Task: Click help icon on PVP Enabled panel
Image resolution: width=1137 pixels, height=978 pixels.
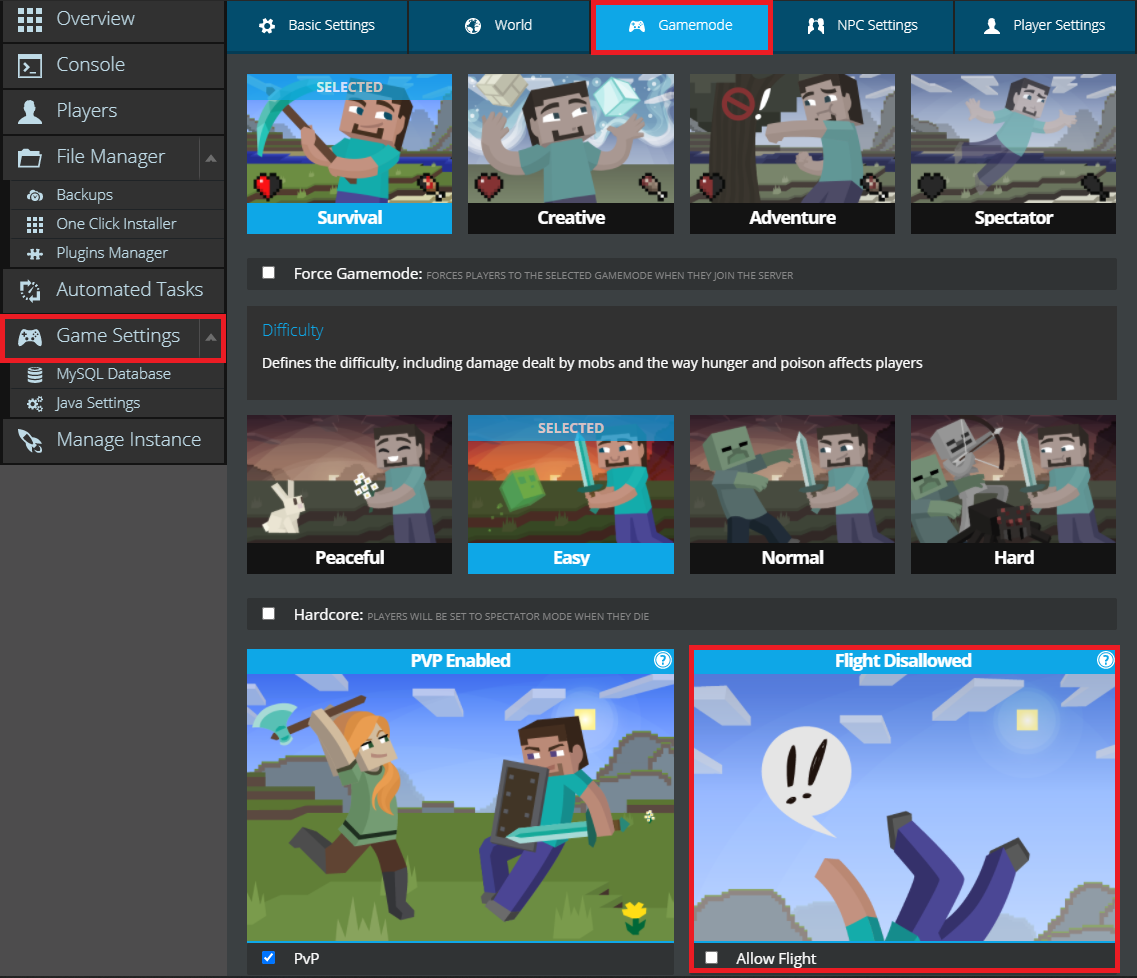Action: coord(662,660)
